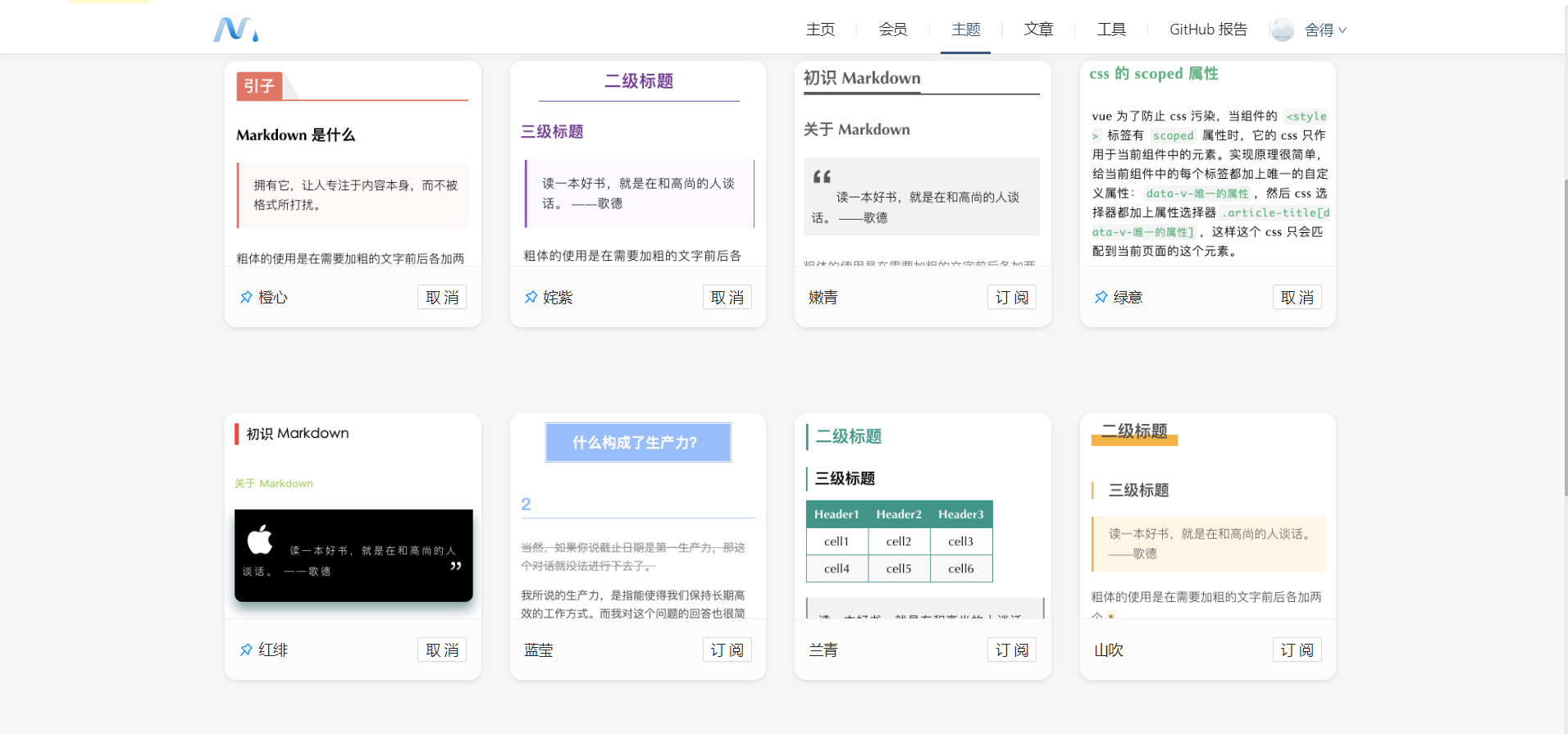Cancel subscription to 红绯 theme
This screenshot has width=1568, height=734.
tap(442, 650)
